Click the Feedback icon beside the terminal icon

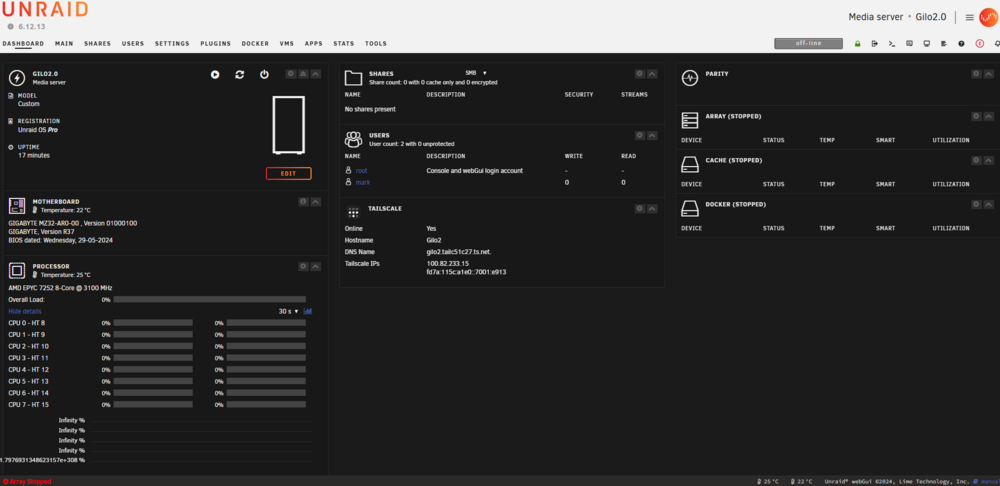pos(909,43)
